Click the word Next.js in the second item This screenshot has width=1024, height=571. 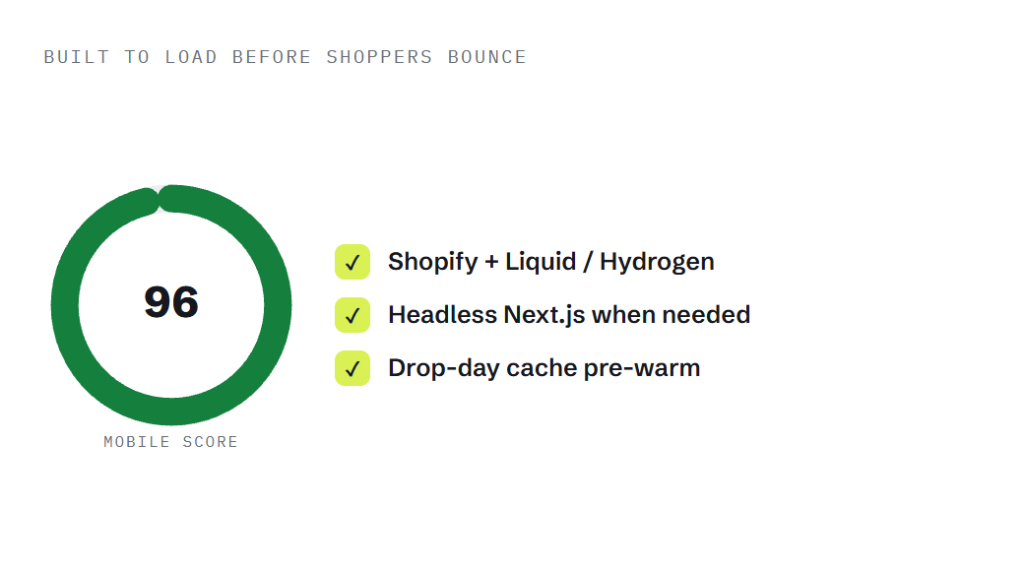(544, 315)
